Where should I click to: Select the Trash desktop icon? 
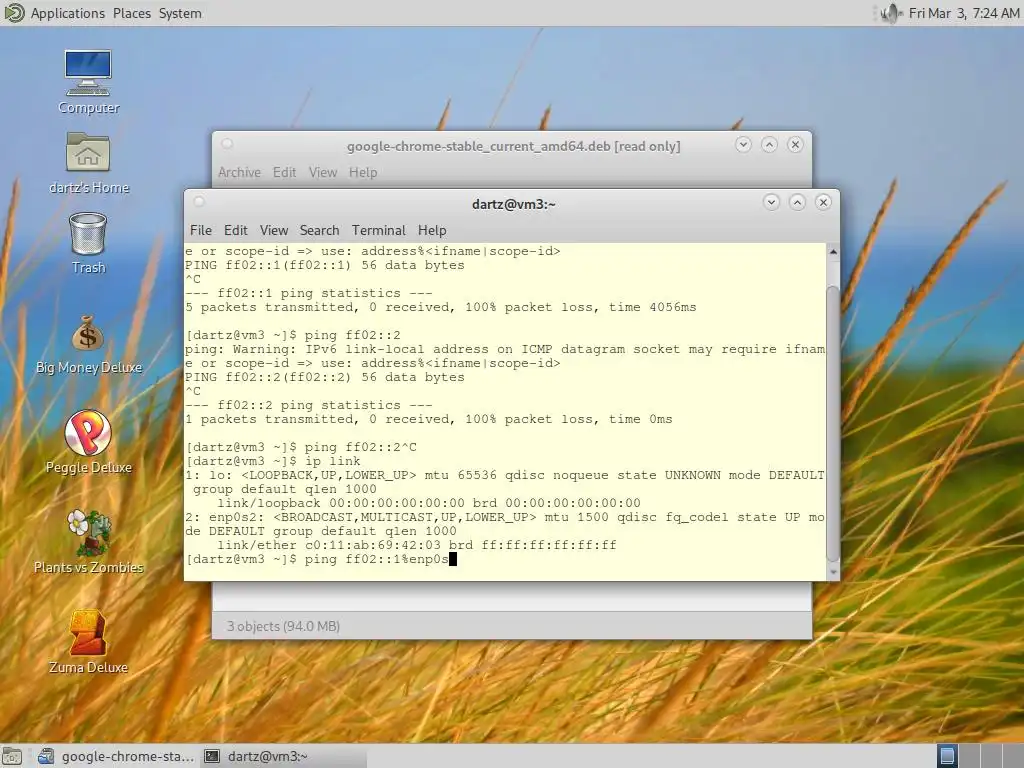(88, 233)
